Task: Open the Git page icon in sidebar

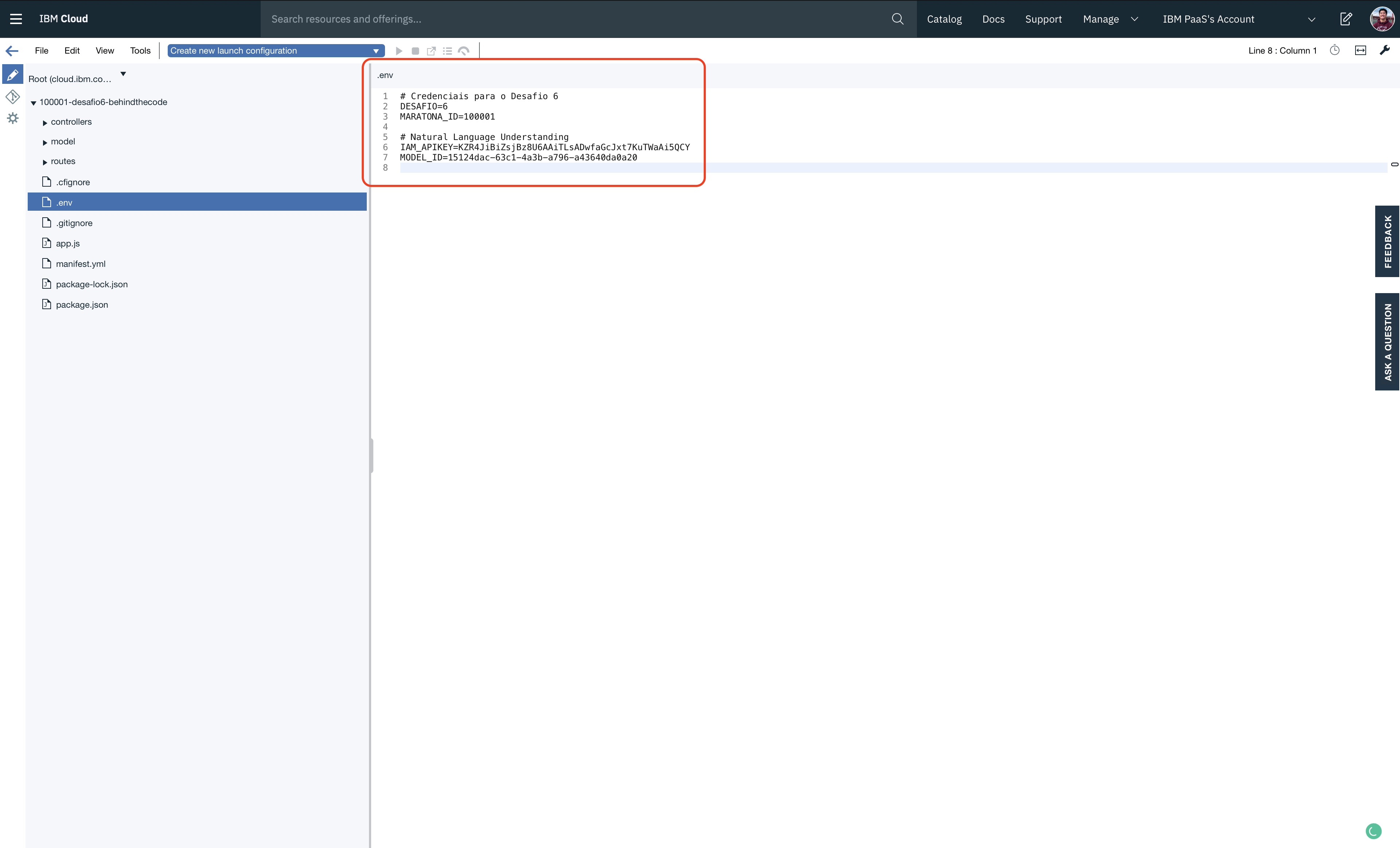Action: coord(12,97)
